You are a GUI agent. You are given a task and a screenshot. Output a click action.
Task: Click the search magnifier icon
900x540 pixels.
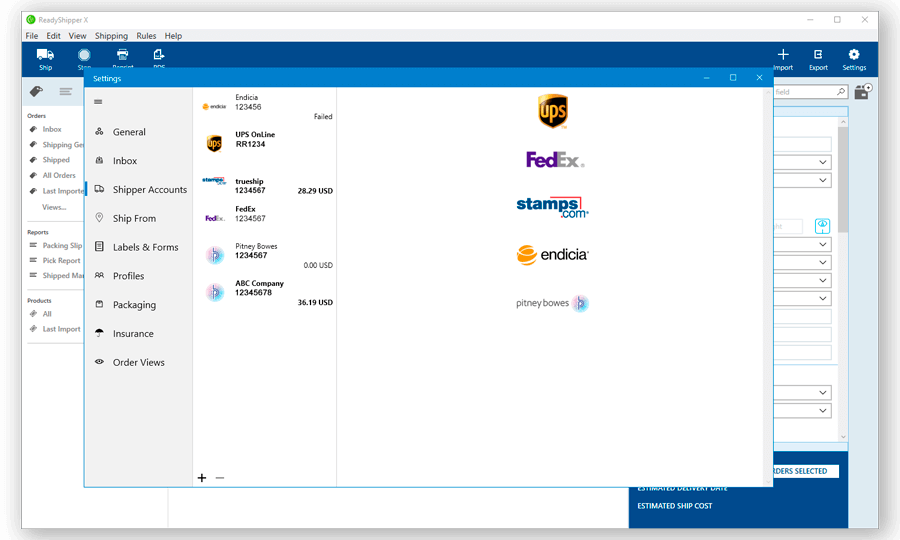841,92
